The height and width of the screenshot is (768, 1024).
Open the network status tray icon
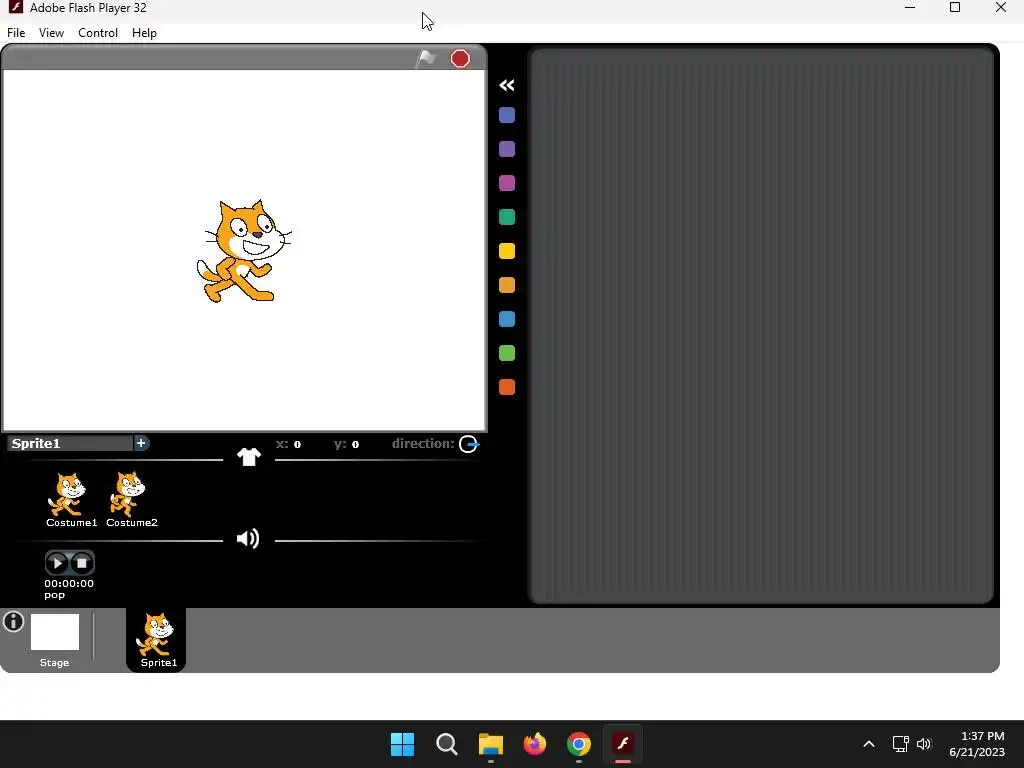[901, 744]
